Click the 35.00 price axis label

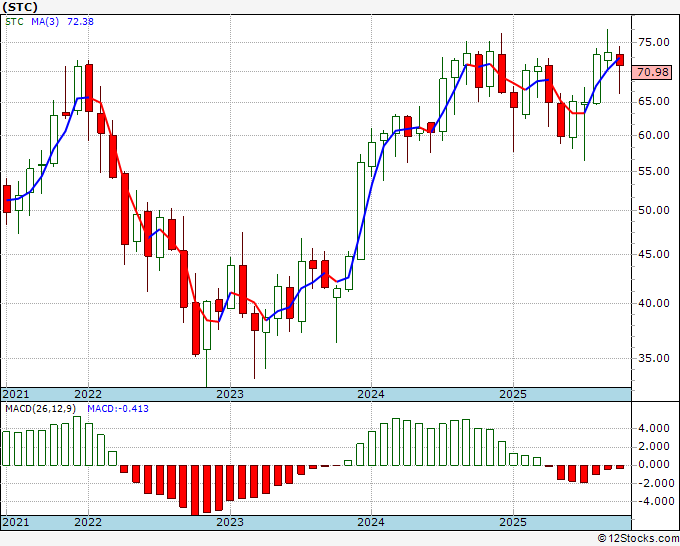point(654,358)
